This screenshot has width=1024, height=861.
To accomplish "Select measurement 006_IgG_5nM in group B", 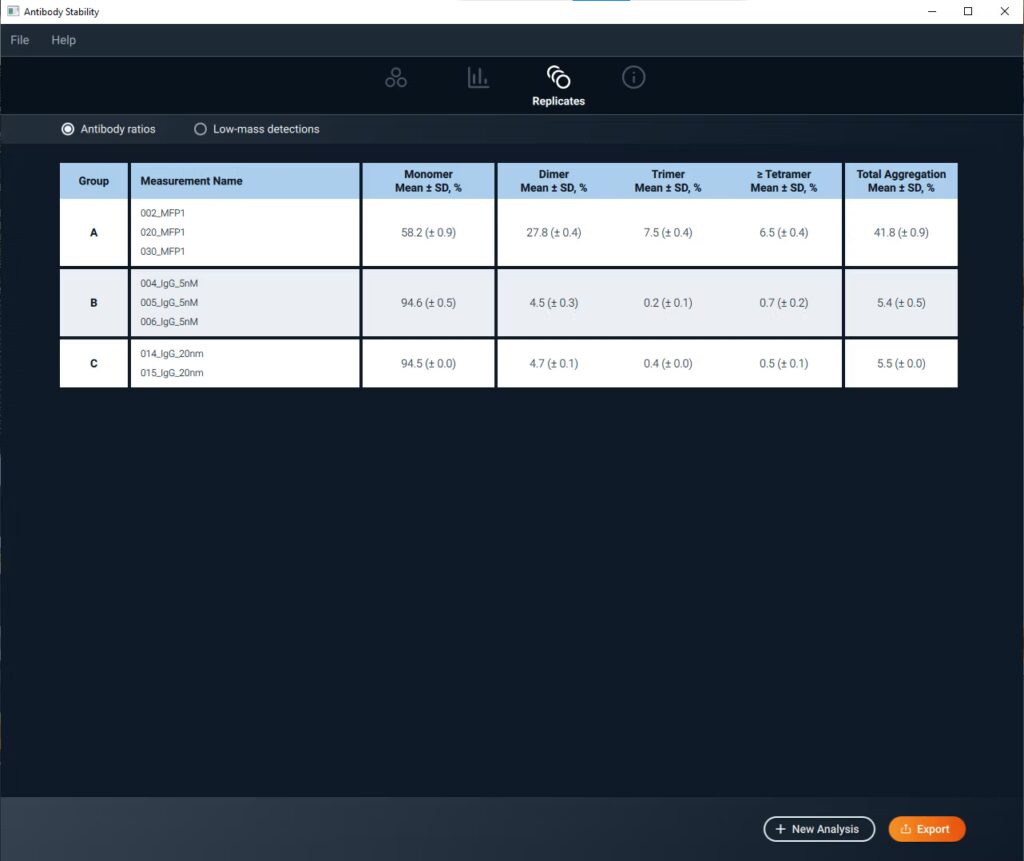I will (169, 322).
